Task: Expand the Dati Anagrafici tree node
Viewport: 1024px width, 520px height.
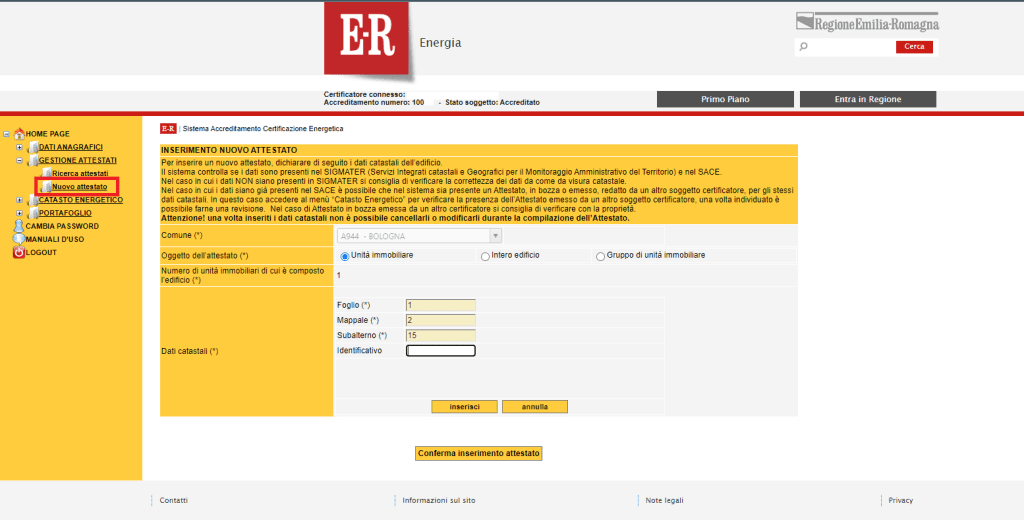Action: pyautogui.click(x=20, y=147)
